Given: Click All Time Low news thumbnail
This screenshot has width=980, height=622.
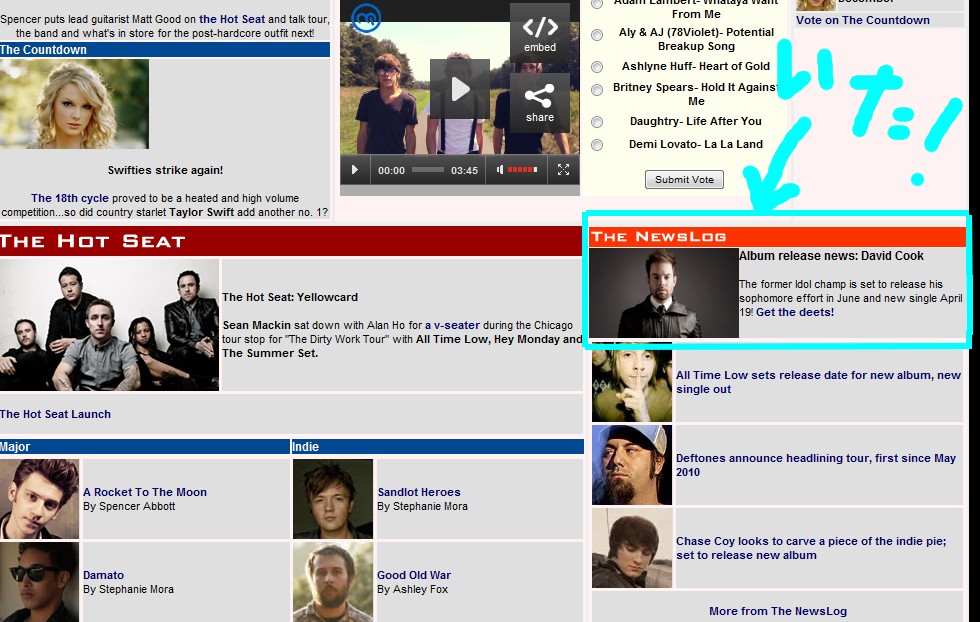Looking at the screenshot, I should [x=632, y=382].
